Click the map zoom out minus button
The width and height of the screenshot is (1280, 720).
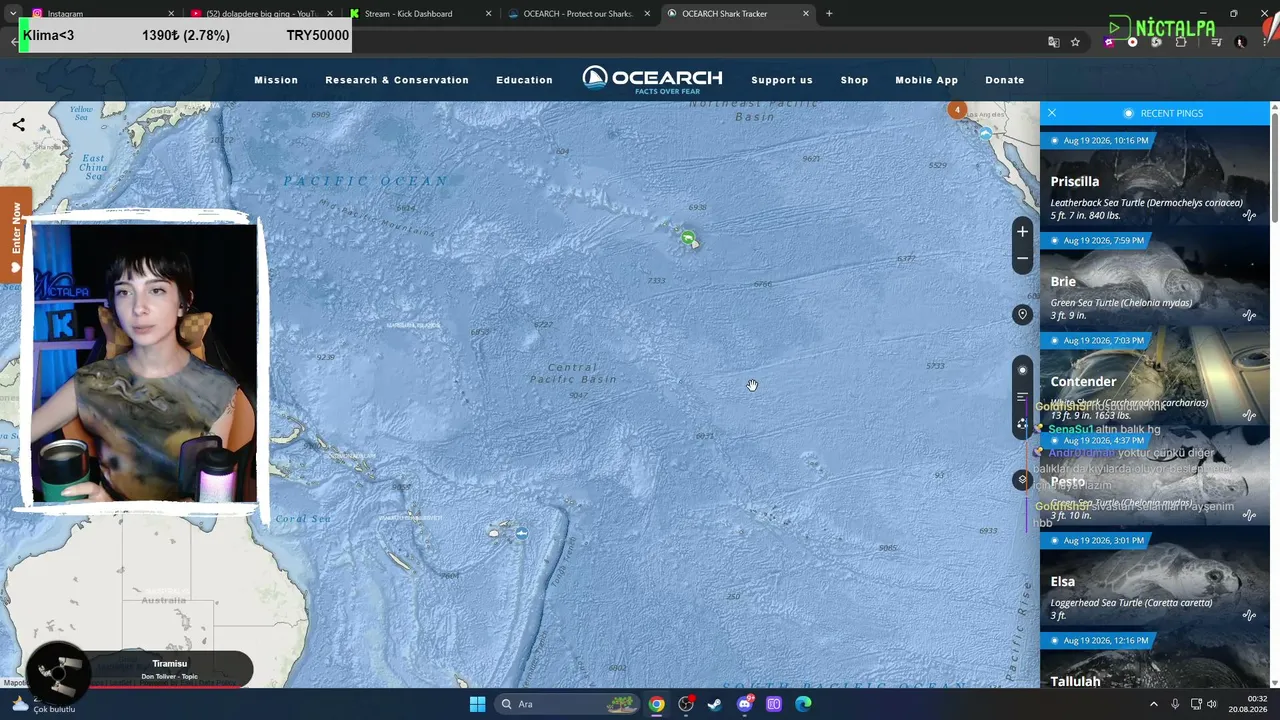click(x=1022, y=258)
